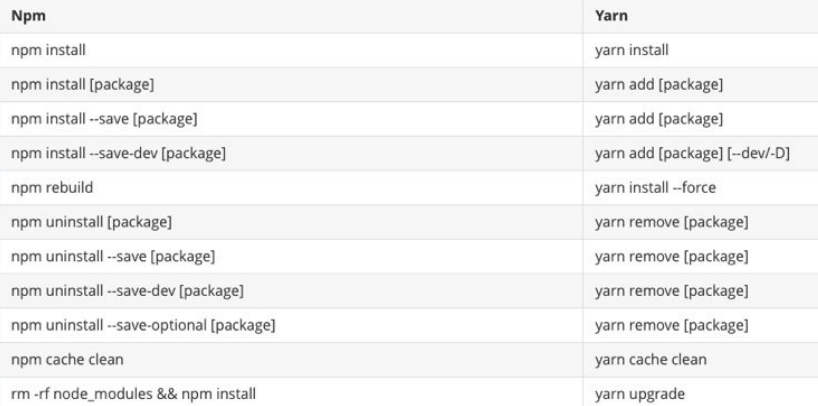Click the Yarn column header
Image resolution: width=818 pixels, height=406 pixels.
pos(701,16)
